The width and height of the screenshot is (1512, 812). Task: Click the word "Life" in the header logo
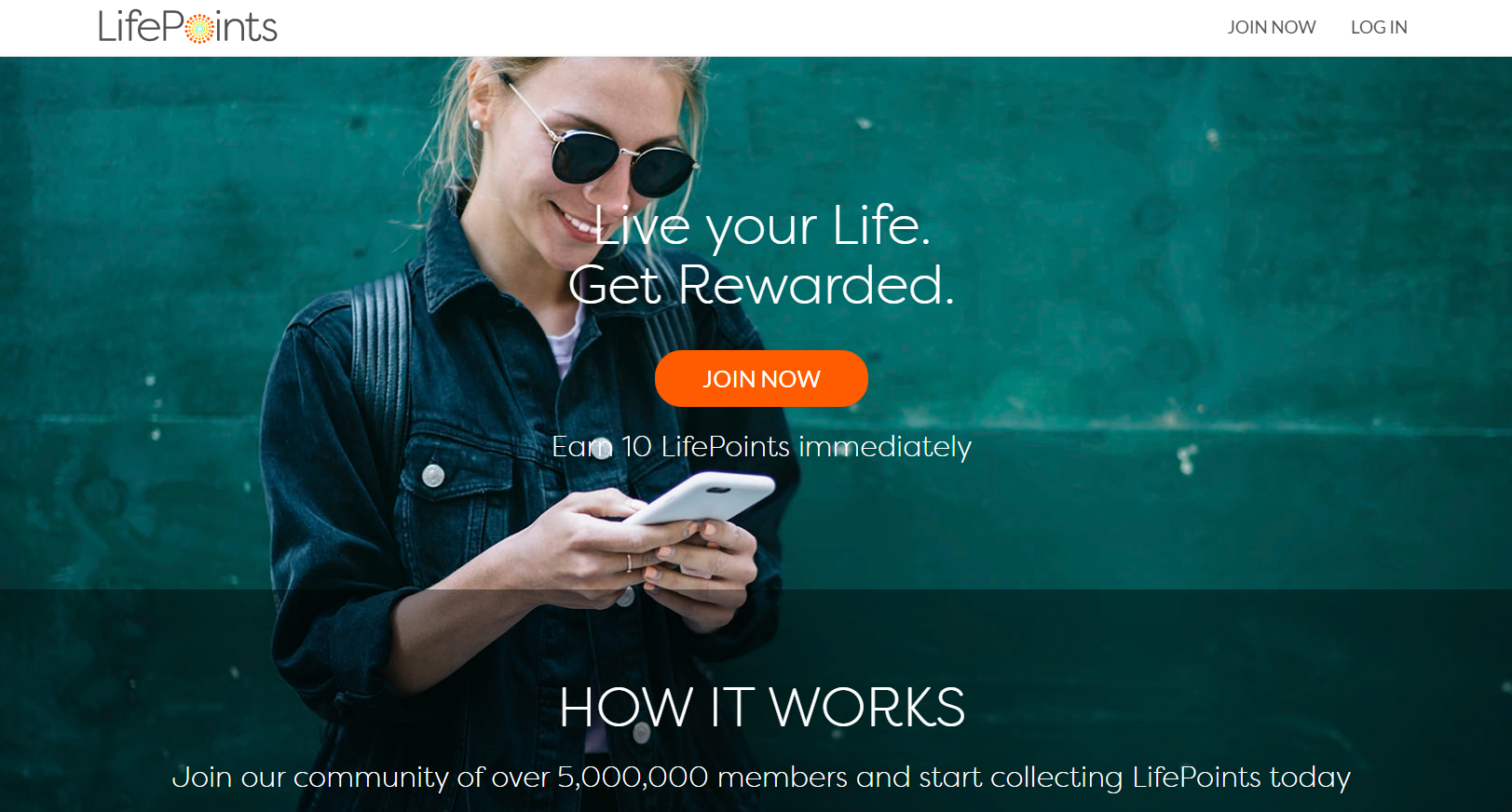129,27
